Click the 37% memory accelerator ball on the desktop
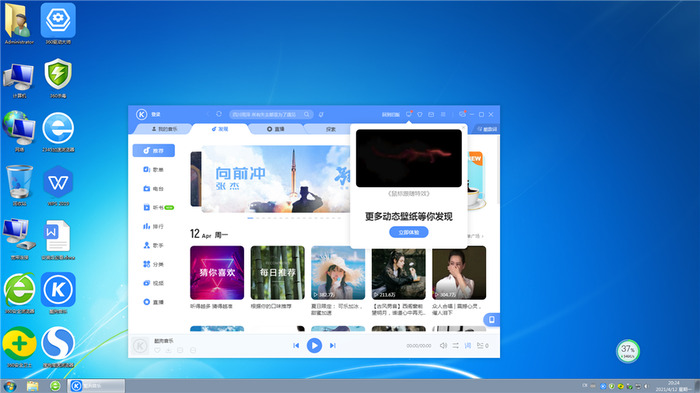This screenshot has height=393, width=700. (x=628, y=351)
